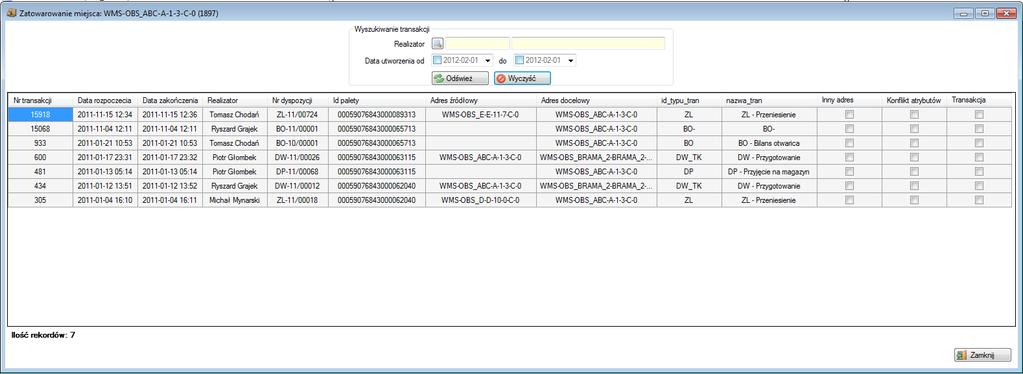The height and width of the screenshot is (374, 1023).
Task: Select transaction number cell 933
Action: (x=40, y=143)
